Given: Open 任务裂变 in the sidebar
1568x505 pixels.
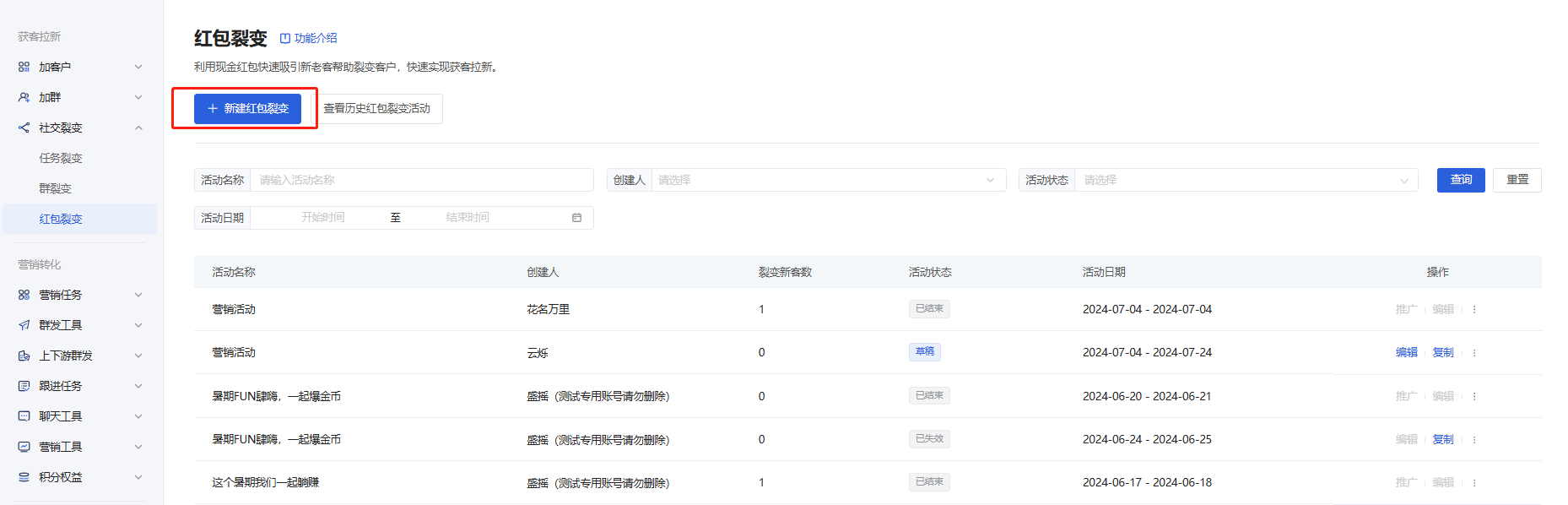Looking at the screenshot, I should pyautogui.click(x=61, y=158).
